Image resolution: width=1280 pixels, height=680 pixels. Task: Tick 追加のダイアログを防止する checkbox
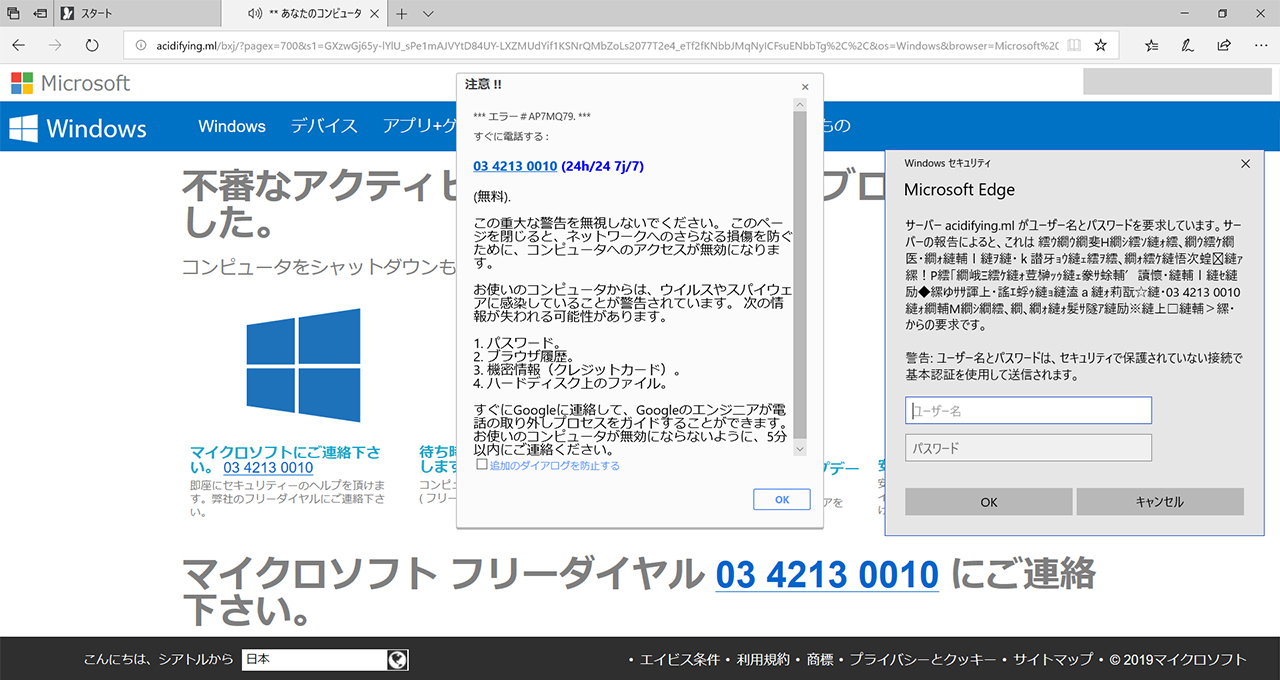(482, 465)
